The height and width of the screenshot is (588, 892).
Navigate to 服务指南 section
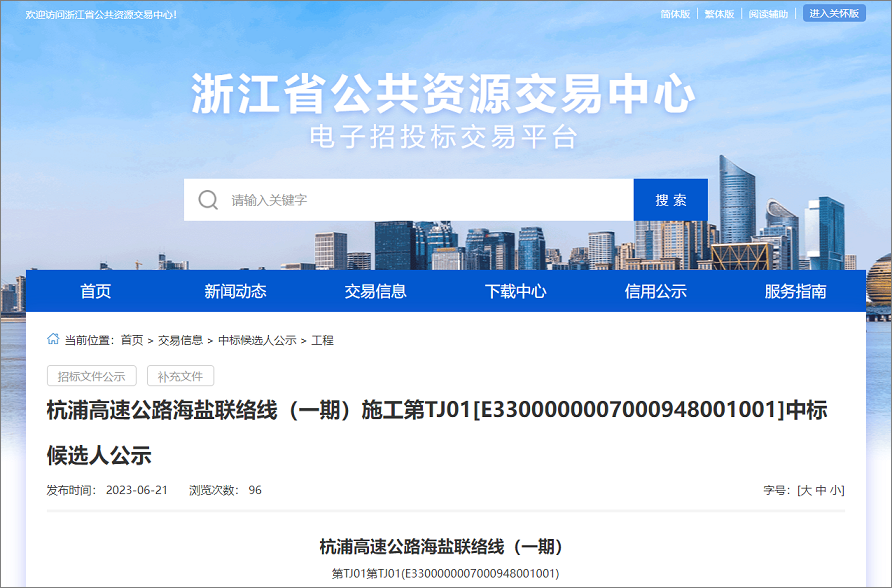[x=795, y=291]
